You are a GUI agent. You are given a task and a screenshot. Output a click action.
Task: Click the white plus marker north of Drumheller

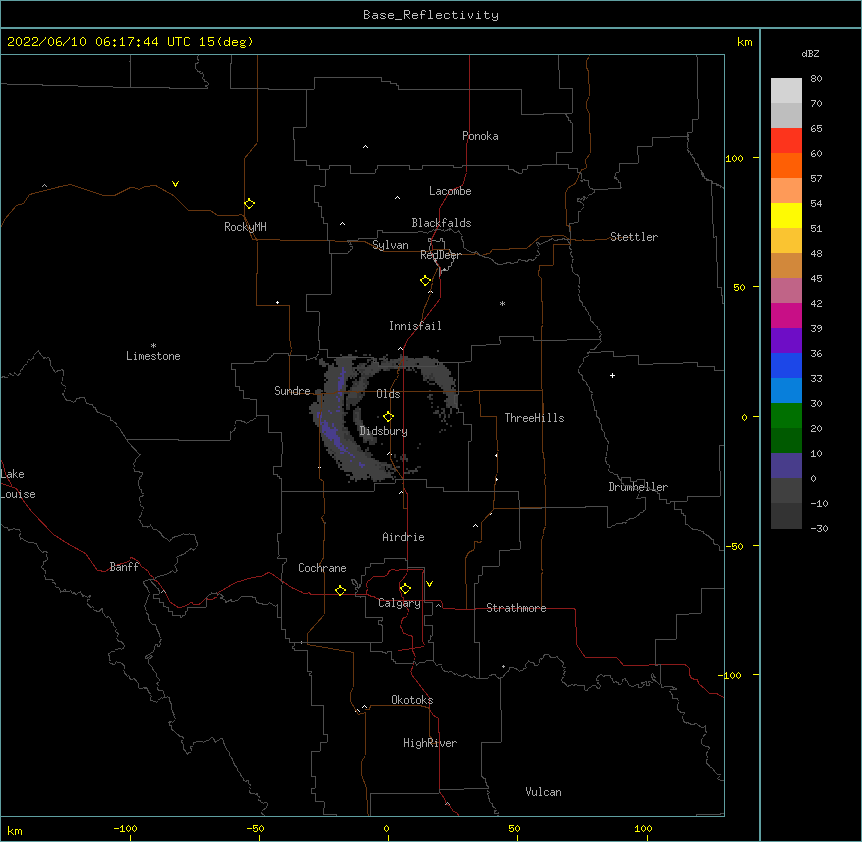tap(612, 375)
